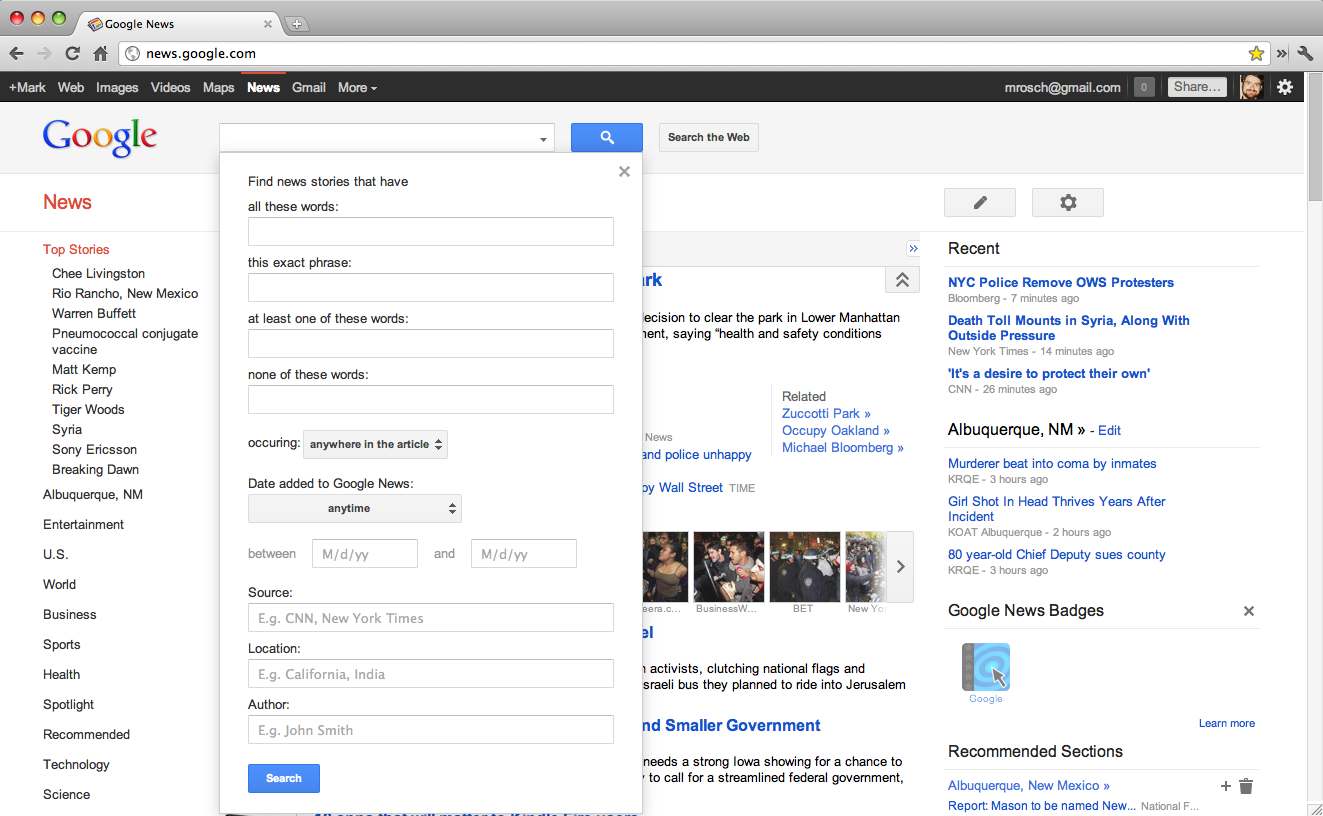Screen dimensions: 1323x816
Task: Click the Share… button
Action: pos(1197,87)
